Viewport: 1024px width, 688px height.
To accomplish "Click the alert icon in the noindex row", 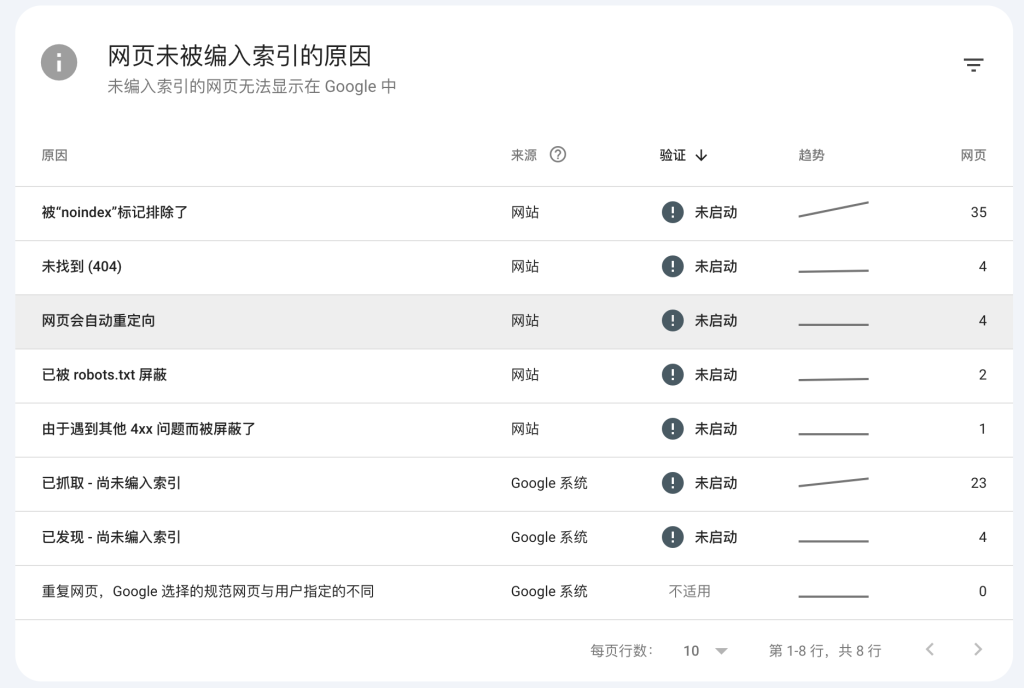I will (x=673, y=212).
